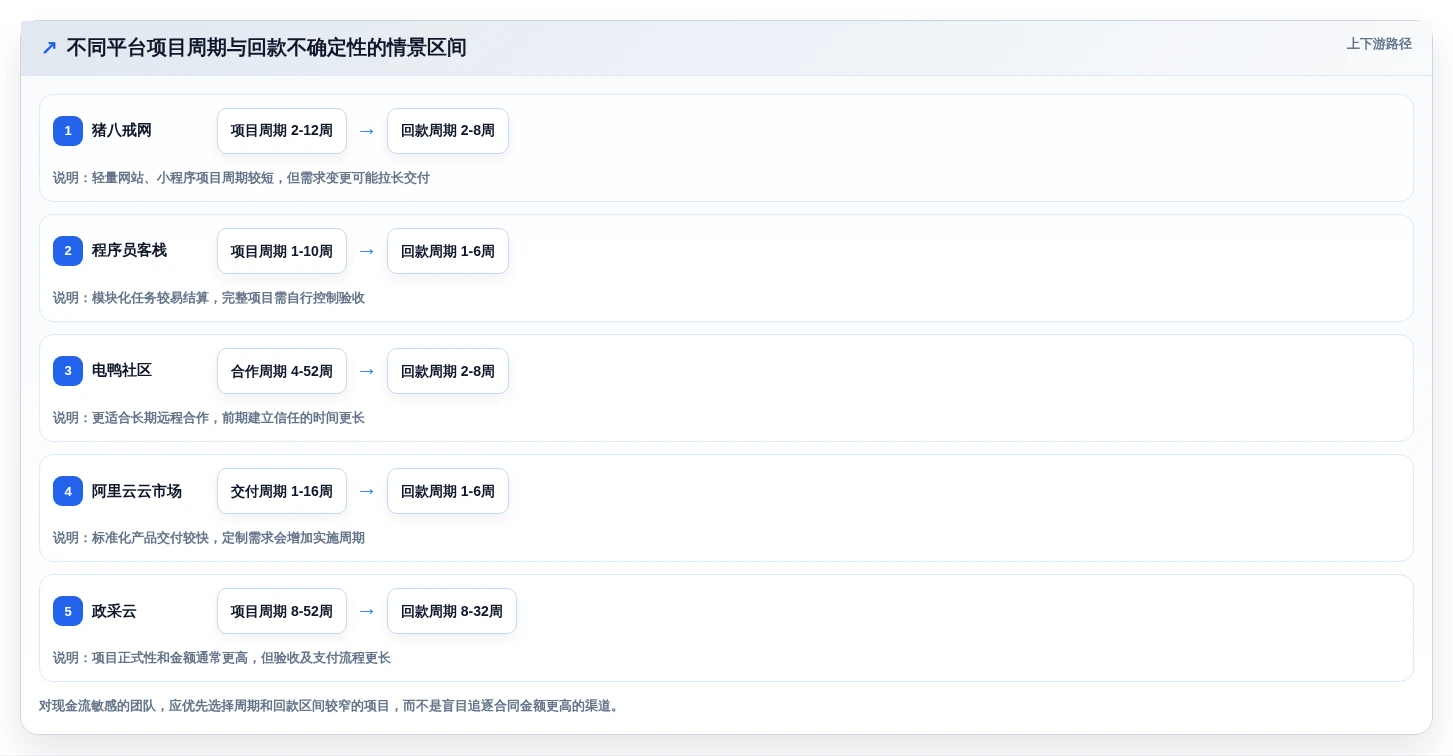1453x756 pixels.
Task: Click the heading 不同平台项目周期与回款不确定性的情景区间
Action: click(266, 48)
